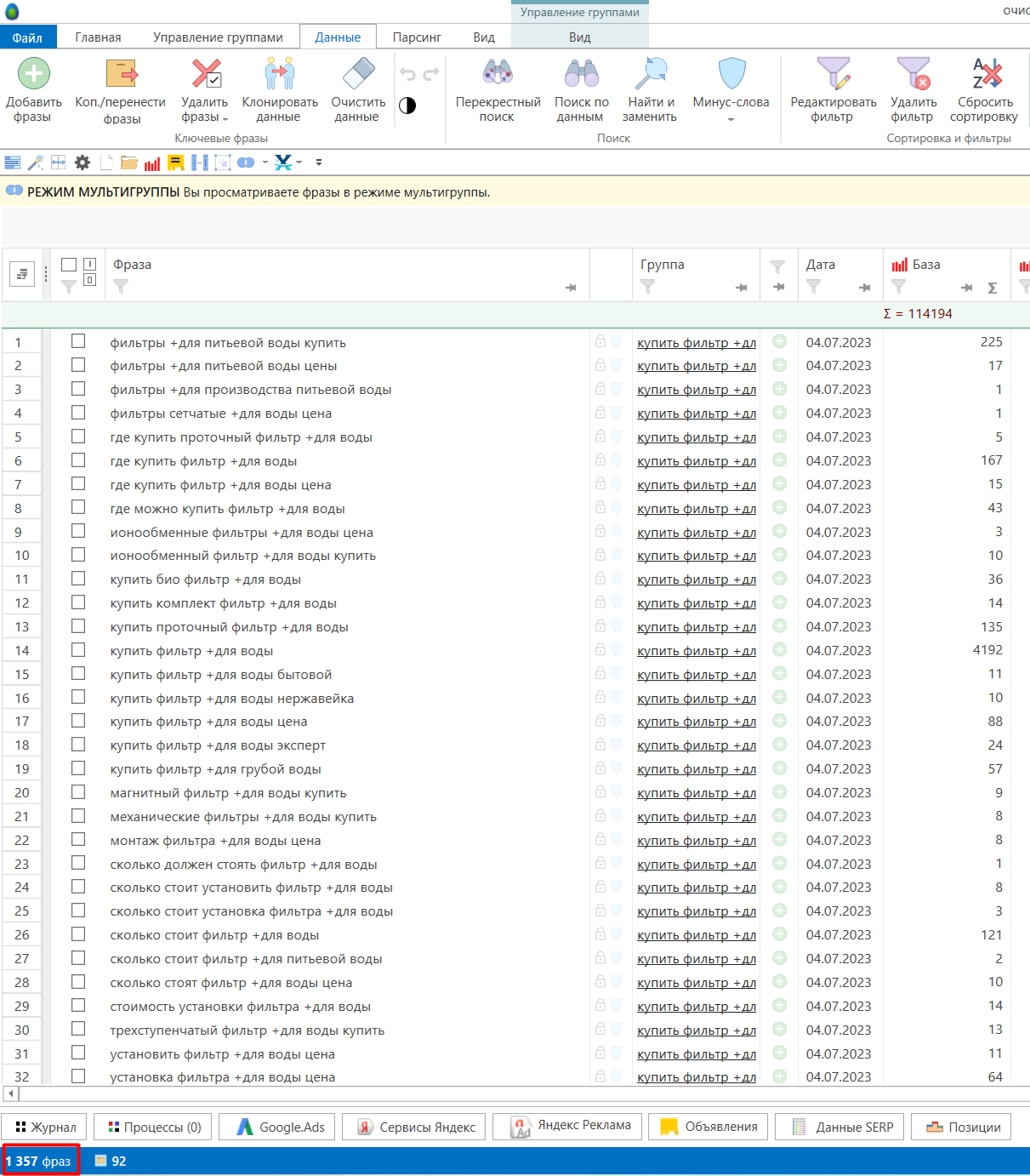Click the Очистить данные eraser icon
The height and width of the screenshot is (1176, 1030).
[358, 75]
